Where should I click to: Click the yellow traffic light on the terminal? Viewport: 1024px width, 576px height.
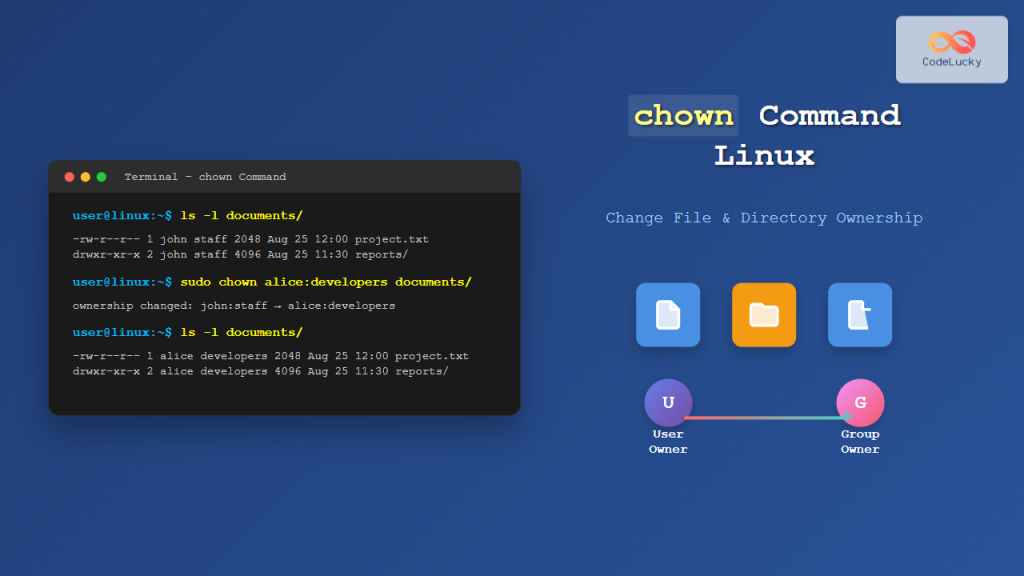tap(84, 176)
